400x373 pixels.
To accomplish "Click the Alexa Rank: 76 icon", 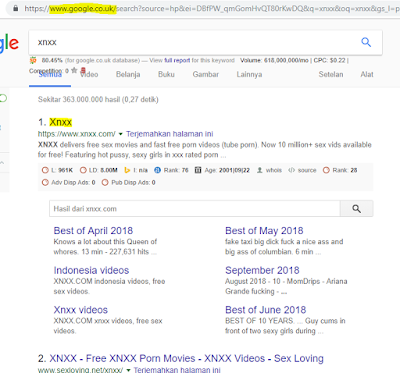I will coord(157,170).
